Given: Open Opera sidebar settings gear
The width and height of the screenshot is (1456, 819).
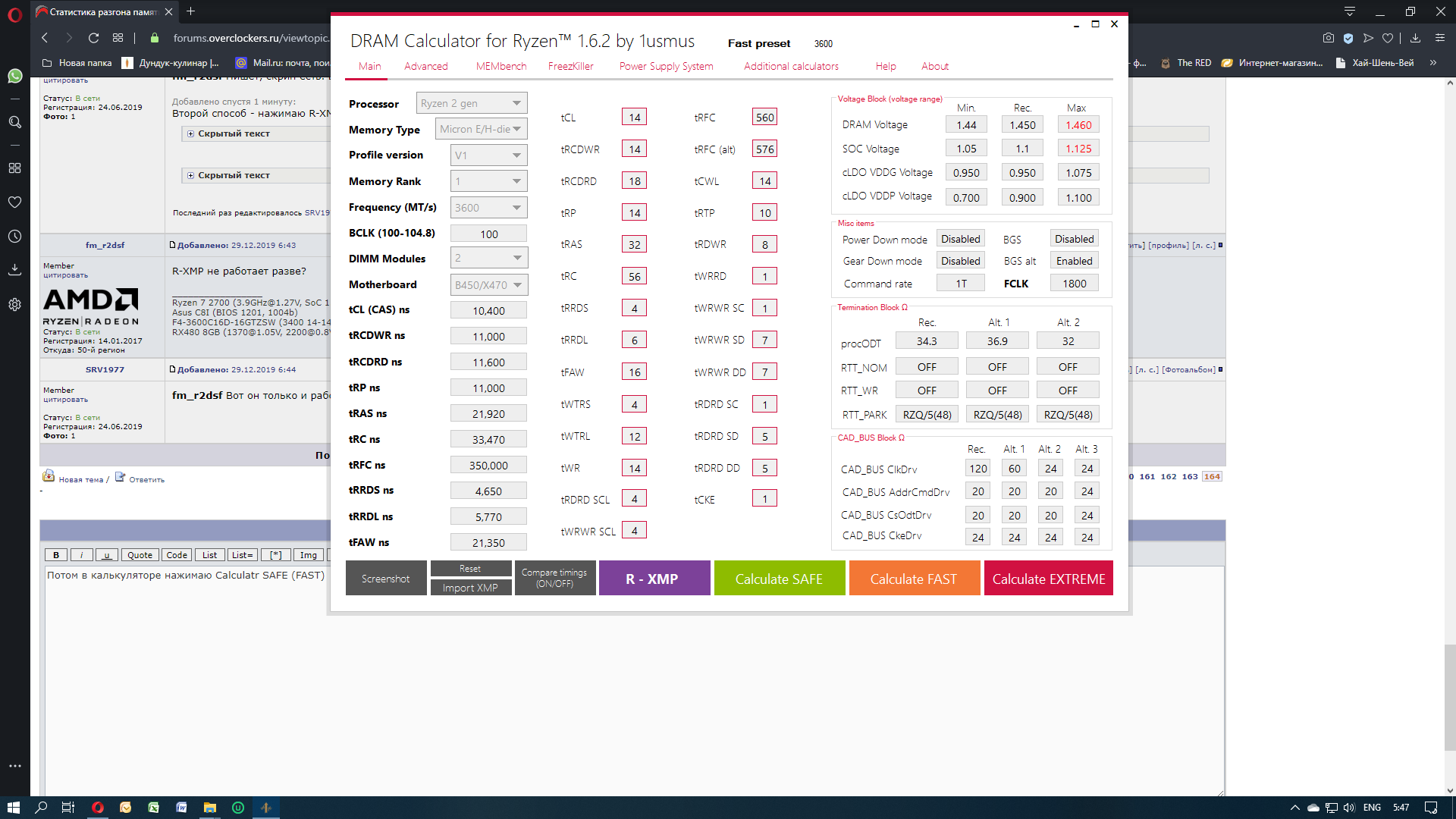Looking at the screenshot, I should [x=14, y=304].
